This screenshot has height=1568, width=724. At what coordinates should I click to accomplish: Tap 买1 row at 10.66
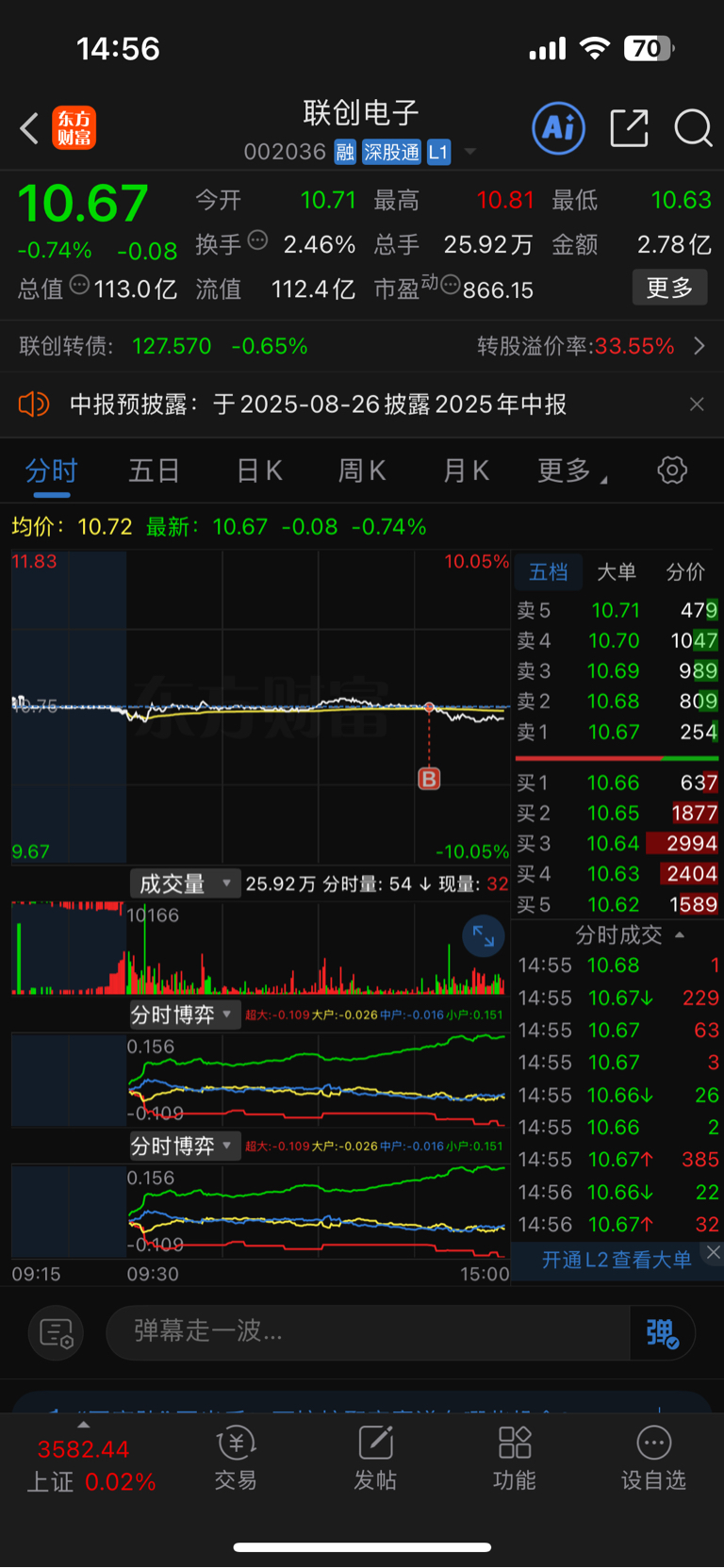[x=617, y=783]
